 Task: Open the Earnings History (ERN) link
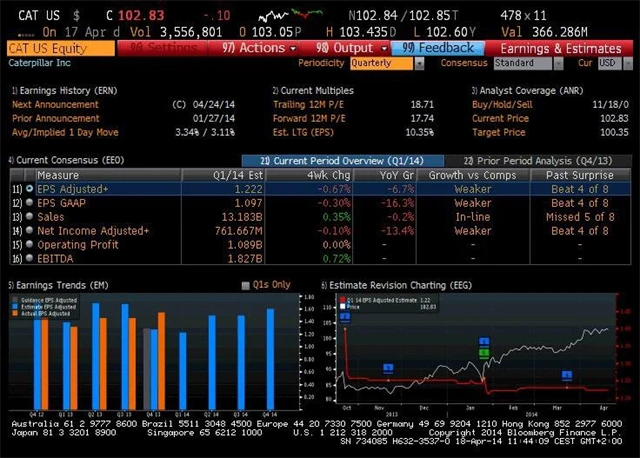coord(57,90)
